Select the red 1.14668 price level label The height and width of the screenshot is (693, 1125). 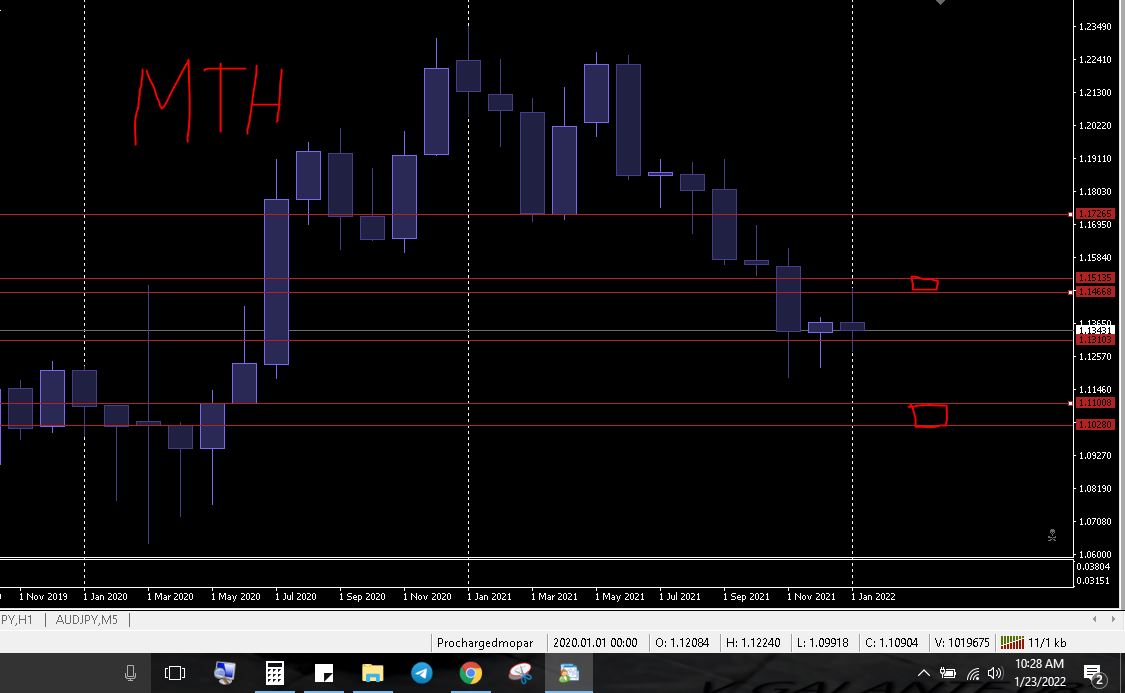(x=1094, y=292)
